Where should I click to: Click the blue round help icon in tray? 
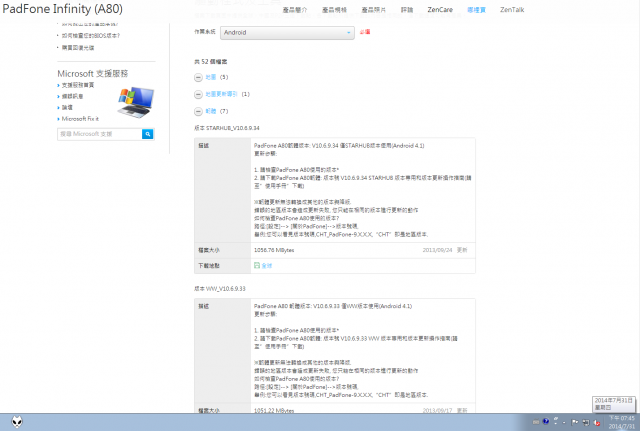(x=546, y=422)
